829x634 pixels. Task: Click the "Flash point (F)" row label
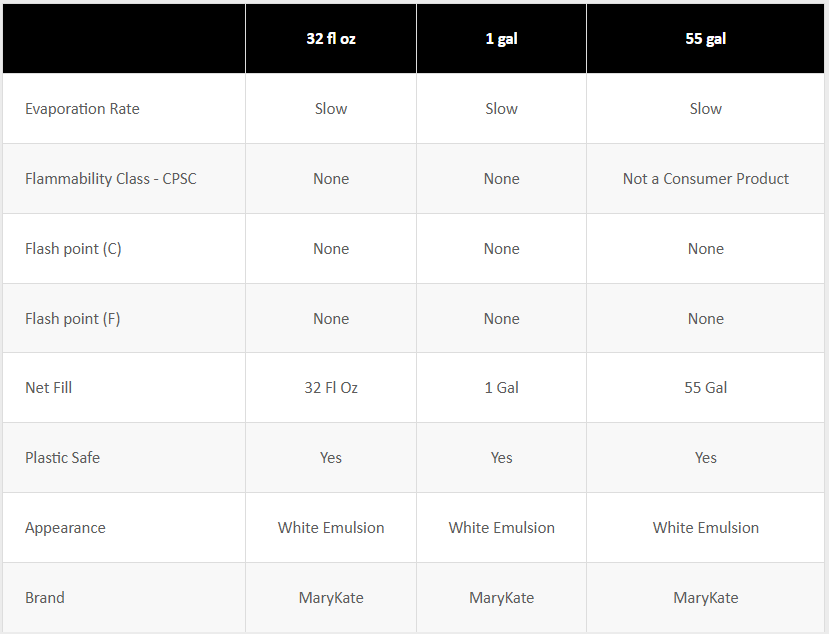point(73,319)
